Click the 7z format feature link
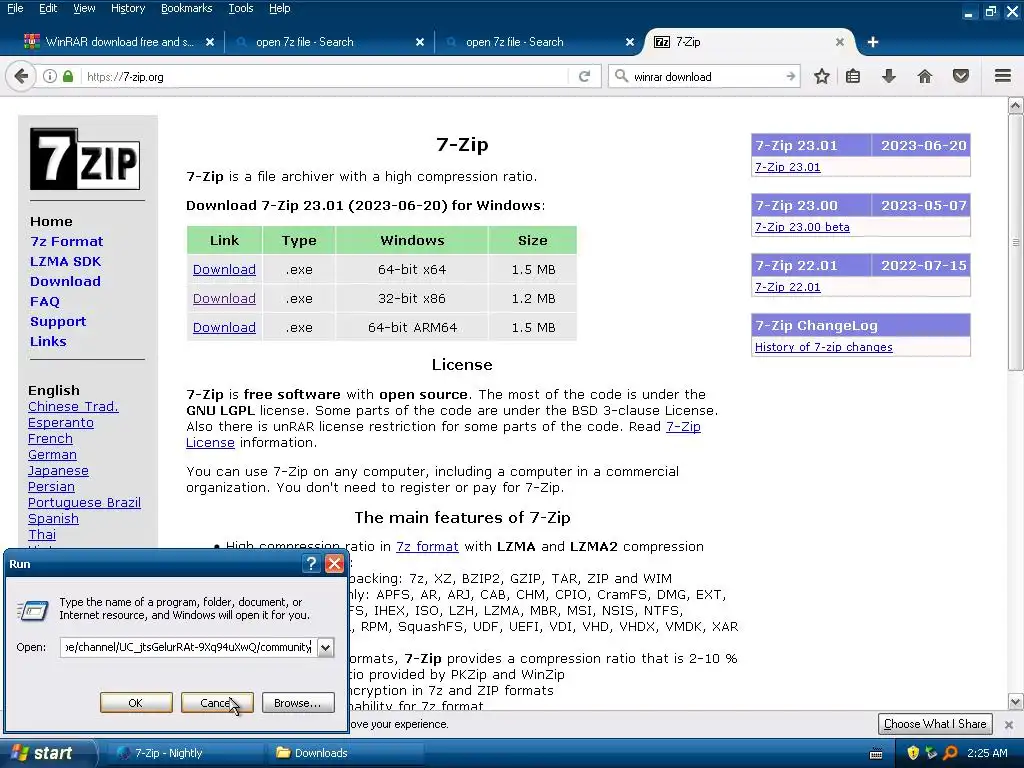 pos(427,546)
